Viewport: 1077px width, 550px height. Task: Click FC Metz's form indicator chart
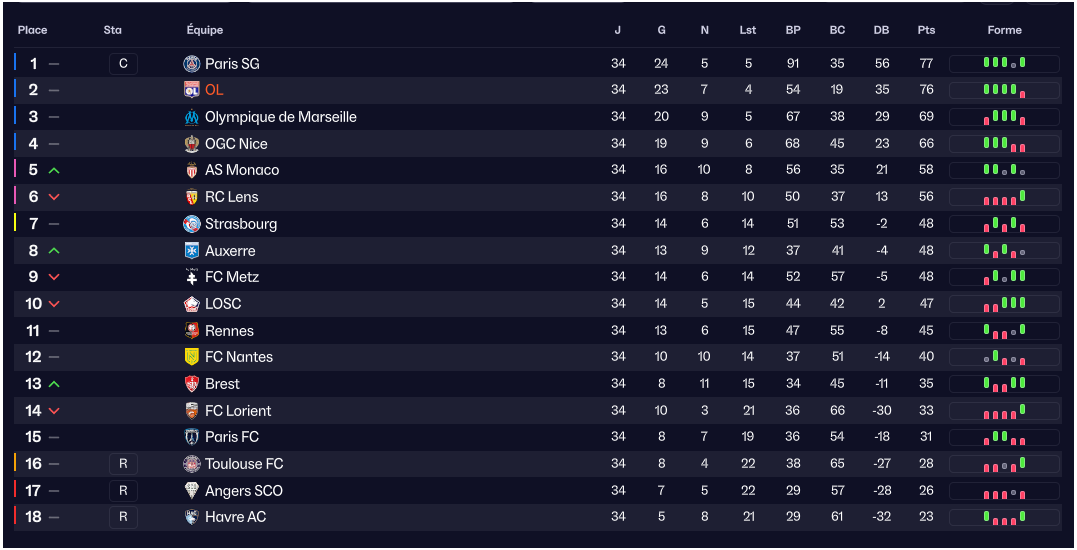point(1004,277)
